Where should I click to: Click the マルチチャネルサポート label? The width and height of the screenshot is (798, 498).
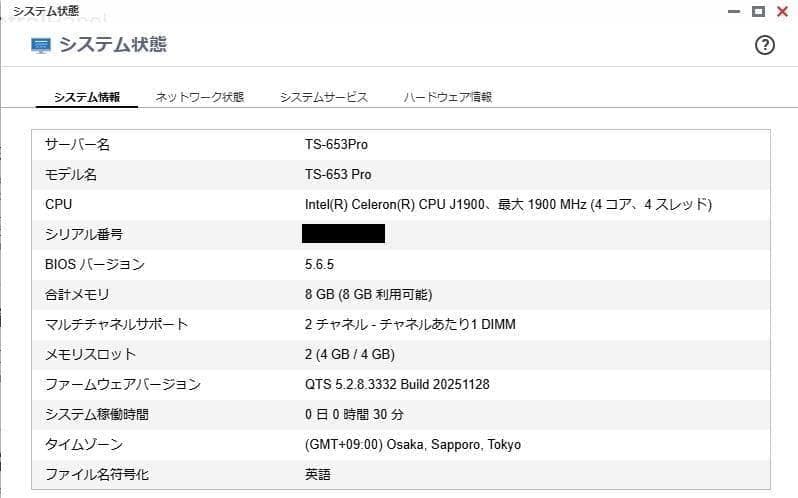coord(117,325)
